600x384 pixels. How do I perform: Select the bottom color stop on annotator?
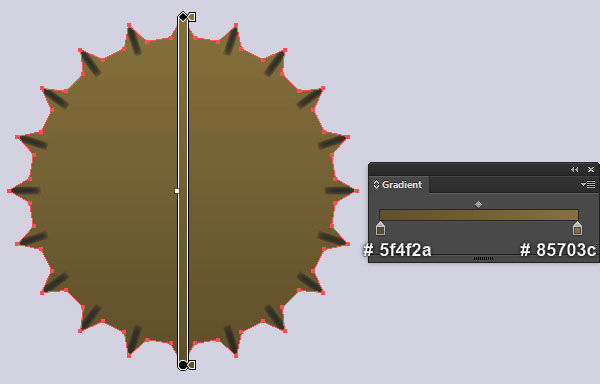[192, 365]
